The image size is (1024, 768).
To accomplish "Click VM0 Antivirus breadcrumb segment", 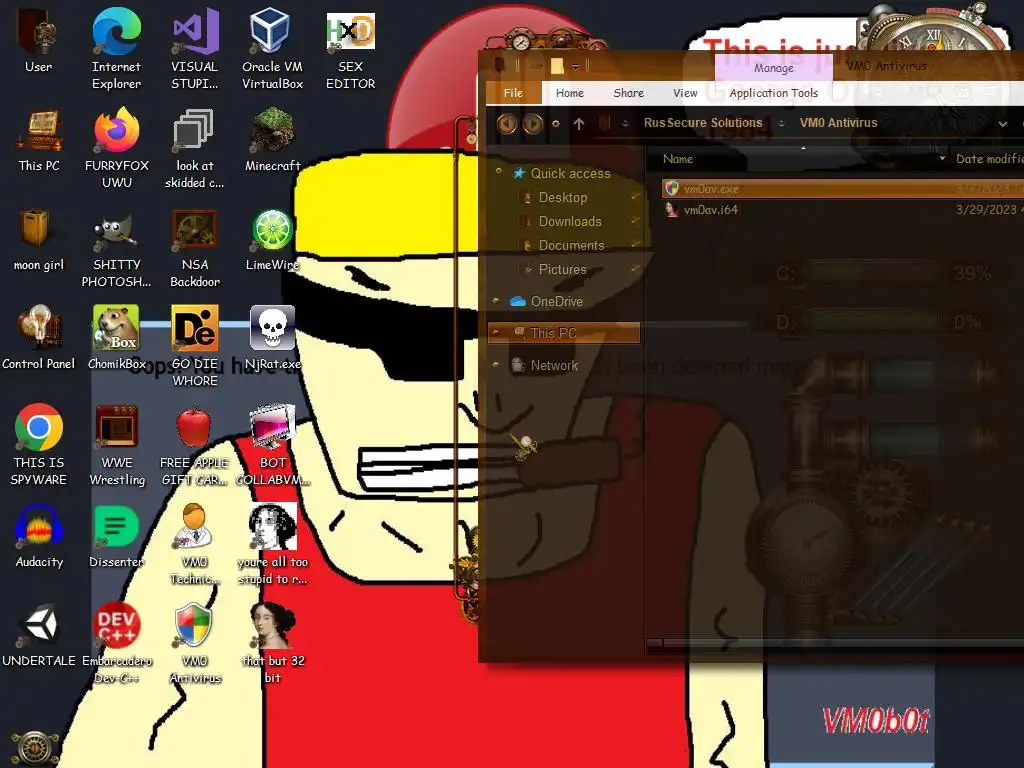I will click(838, 123).
